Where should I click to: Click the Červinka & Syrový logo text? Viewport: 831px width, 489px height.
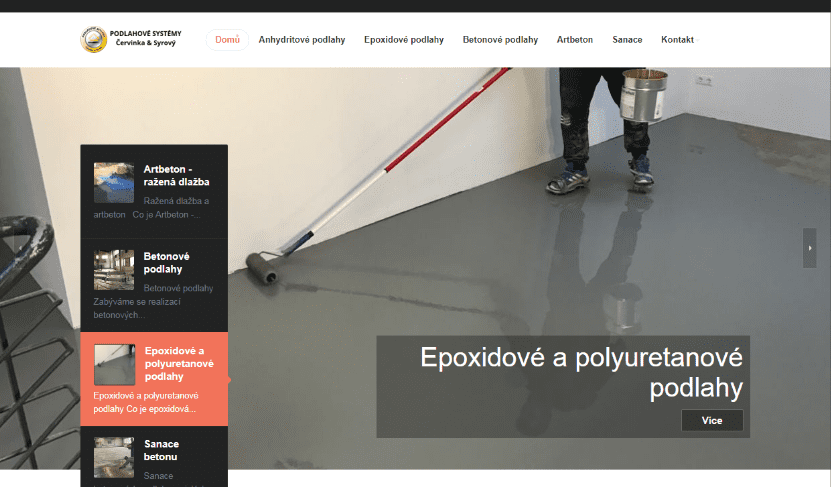click(145, 43)
